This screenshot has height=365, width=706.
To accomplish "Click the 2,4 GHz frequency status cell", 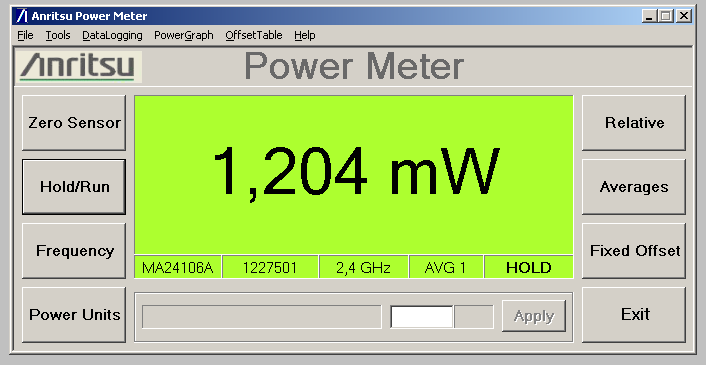I will [363, 267].
